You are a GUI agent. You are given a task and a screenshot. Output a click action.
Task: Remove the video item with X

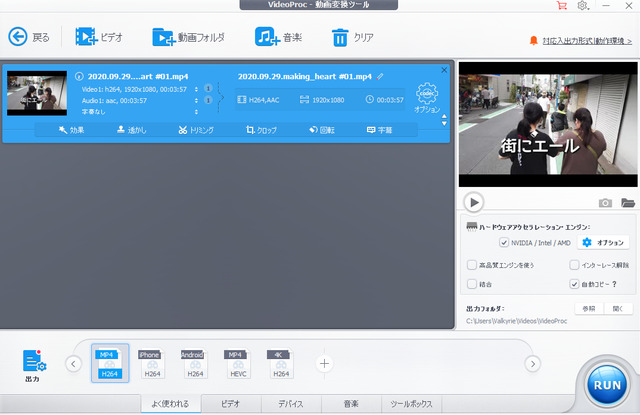[444, 70]
